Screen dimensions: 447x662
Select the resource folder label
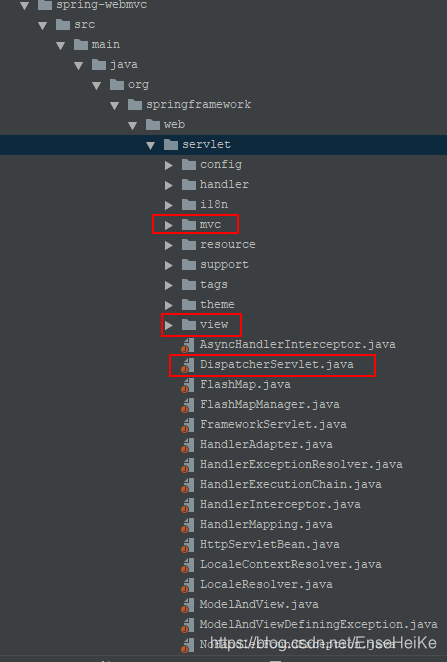pyautogui.click(x=228, y=244)
